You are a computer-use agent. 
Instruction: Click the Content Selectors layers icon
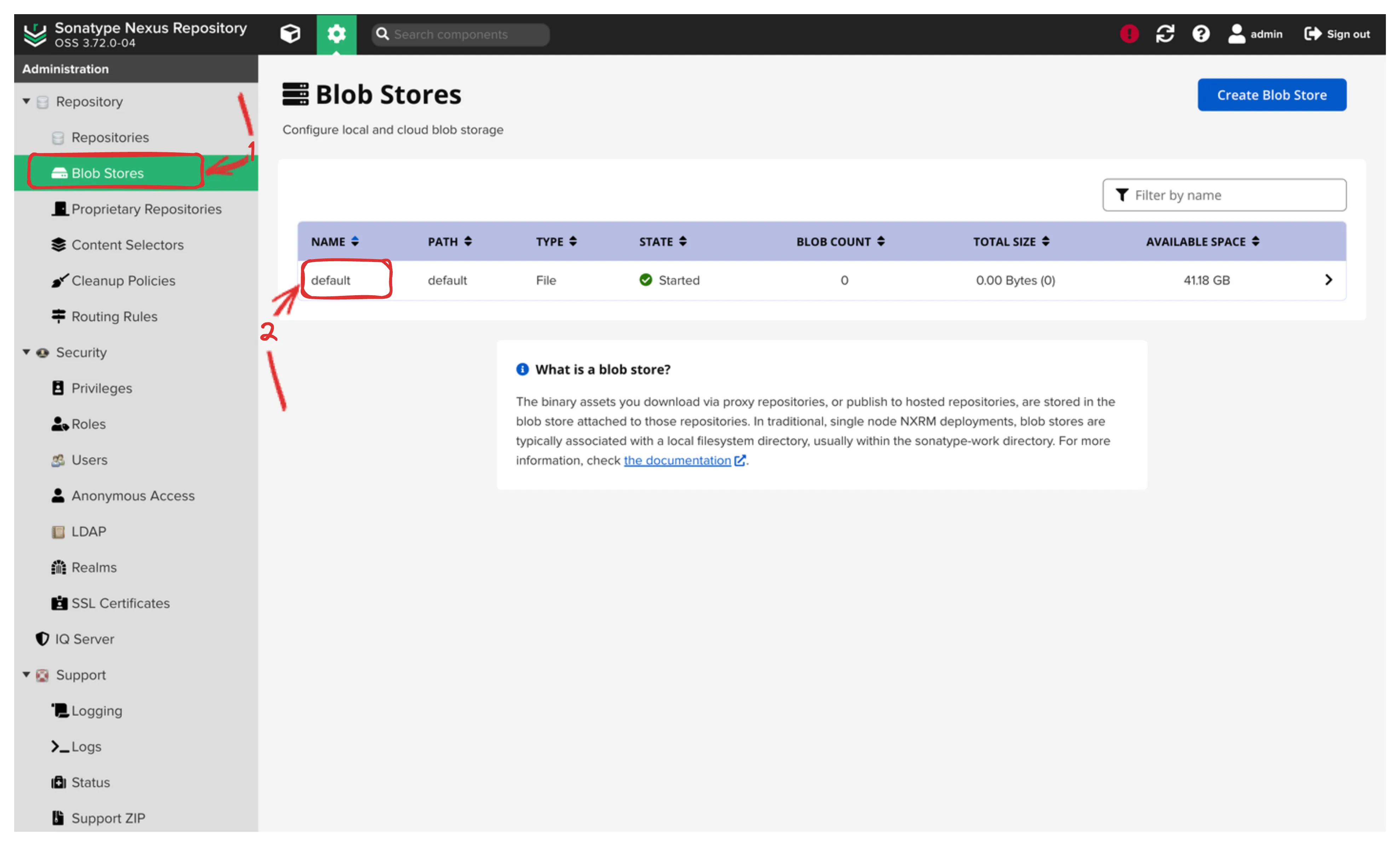click(58, 245)
